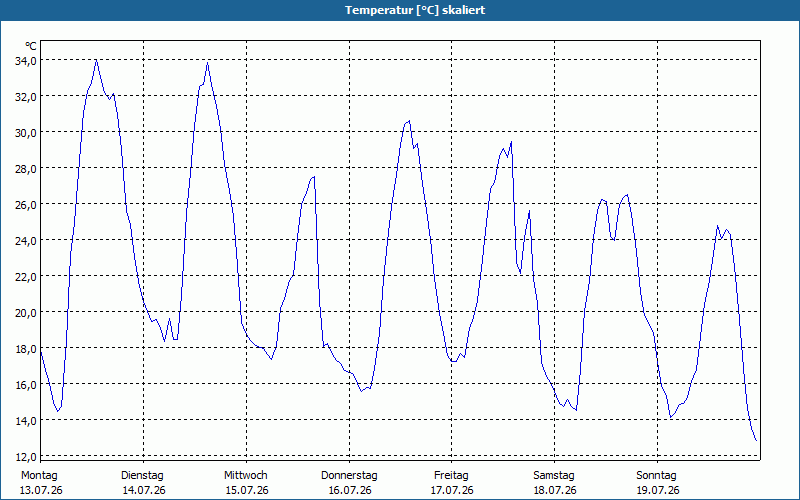Select the Donnerstag day label

point(349,476)
